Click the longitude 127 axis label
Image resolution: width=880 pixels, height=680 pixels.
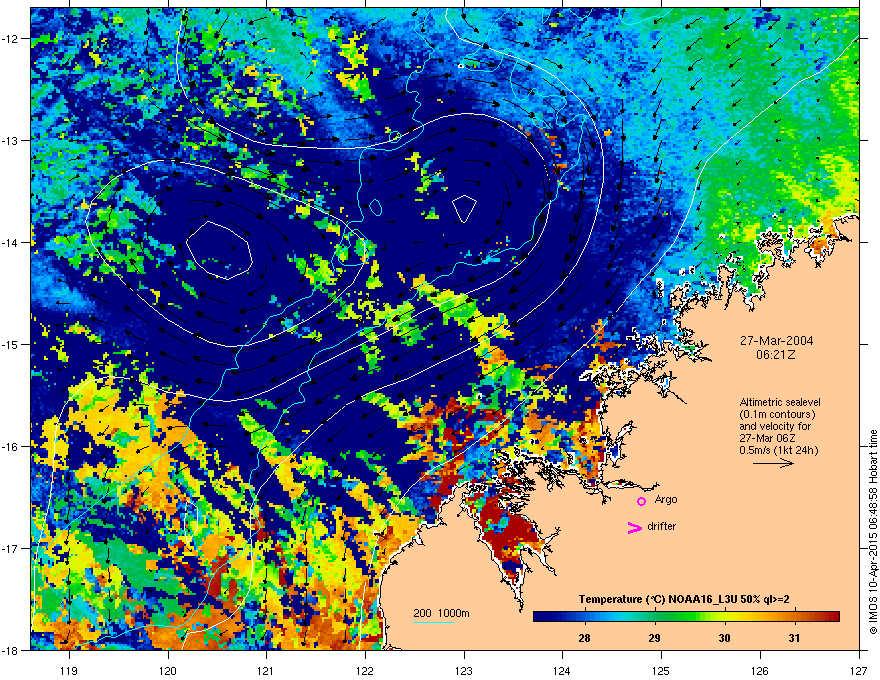[859, 670]
